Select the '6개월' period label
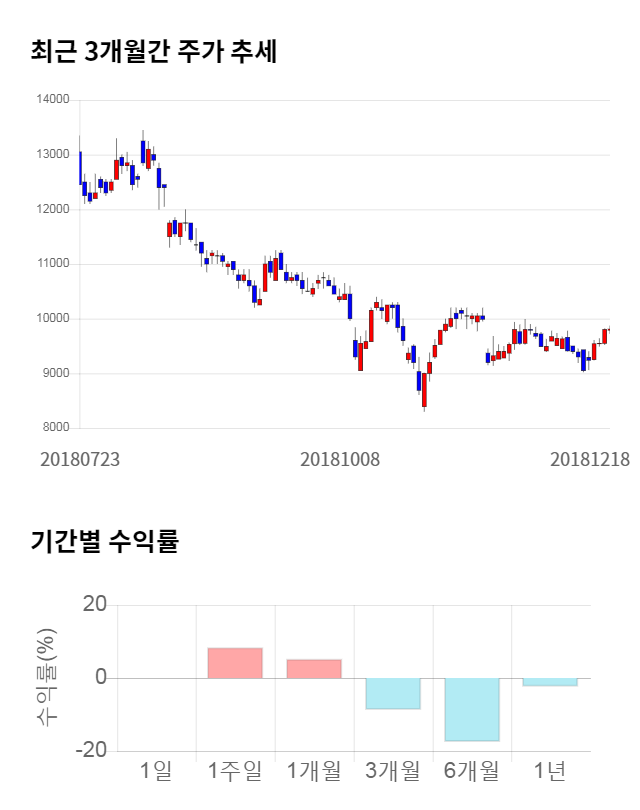This screenshot has width=640, height=810. (x=472, y=771)
